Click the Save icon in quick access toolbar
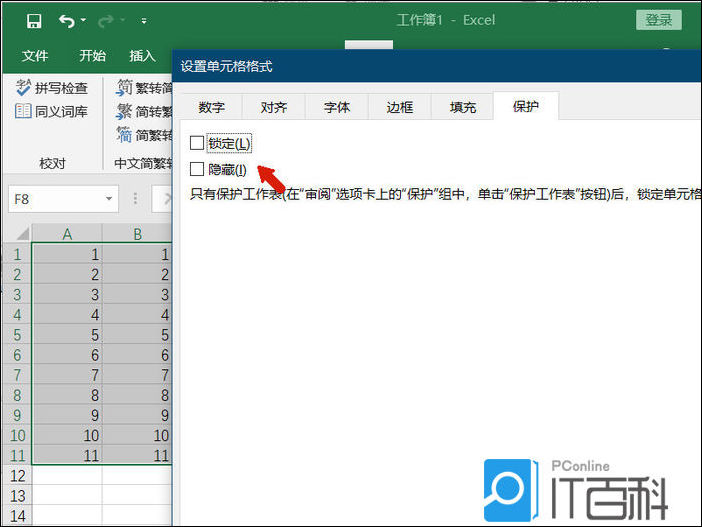 click(34, 21)
